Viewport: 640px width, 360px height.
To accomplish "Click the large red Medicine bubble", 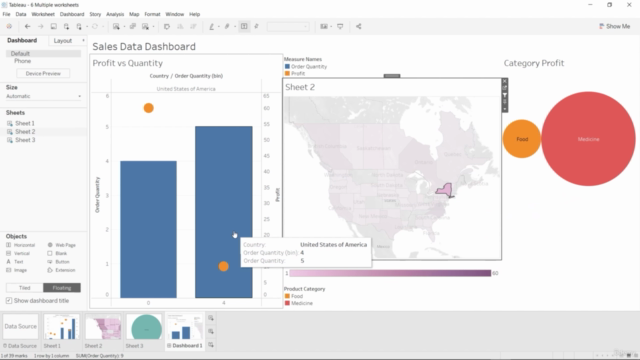I will [588, 139].
